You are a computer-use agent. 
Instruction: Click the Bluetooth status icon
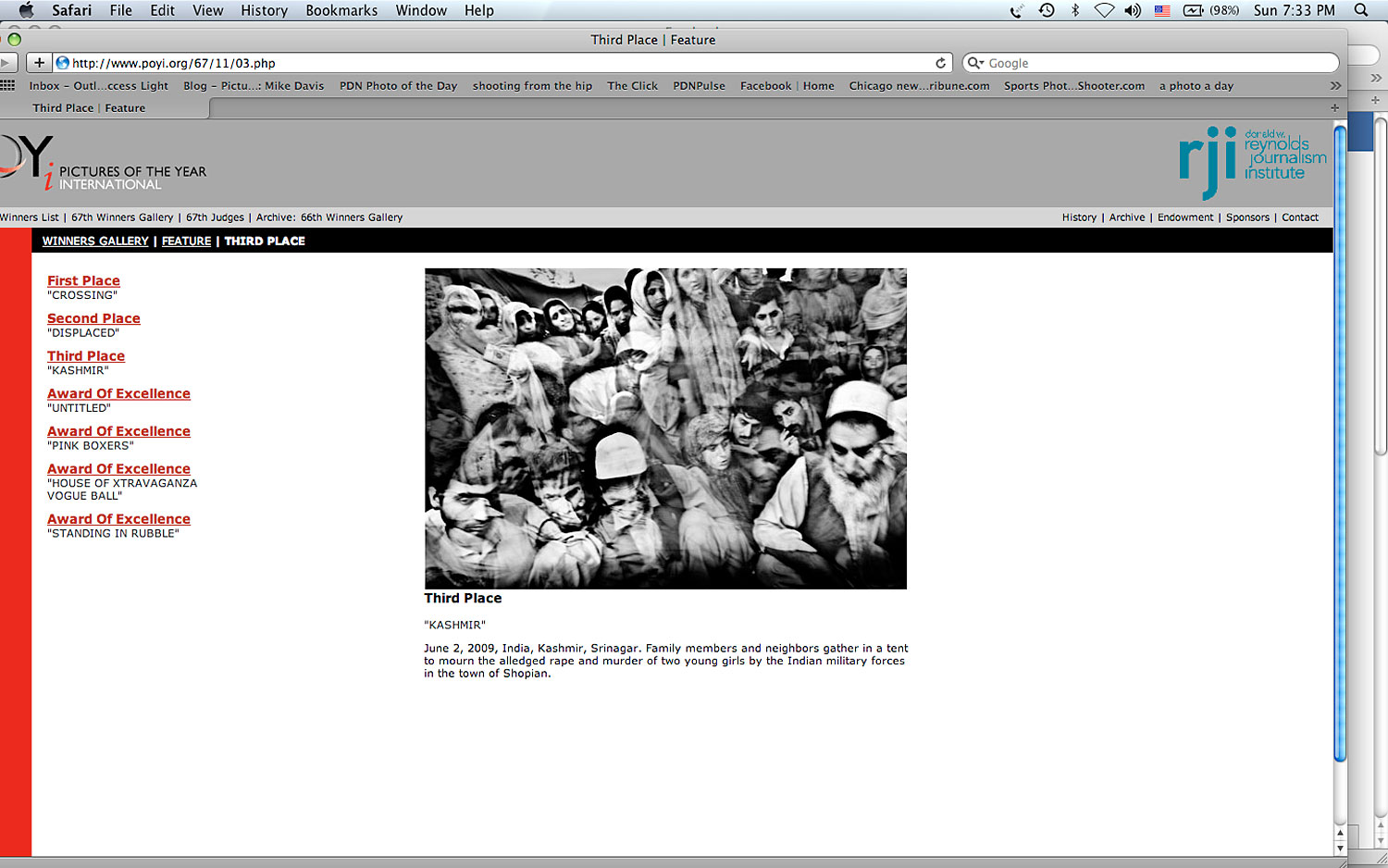[1075, 10]
